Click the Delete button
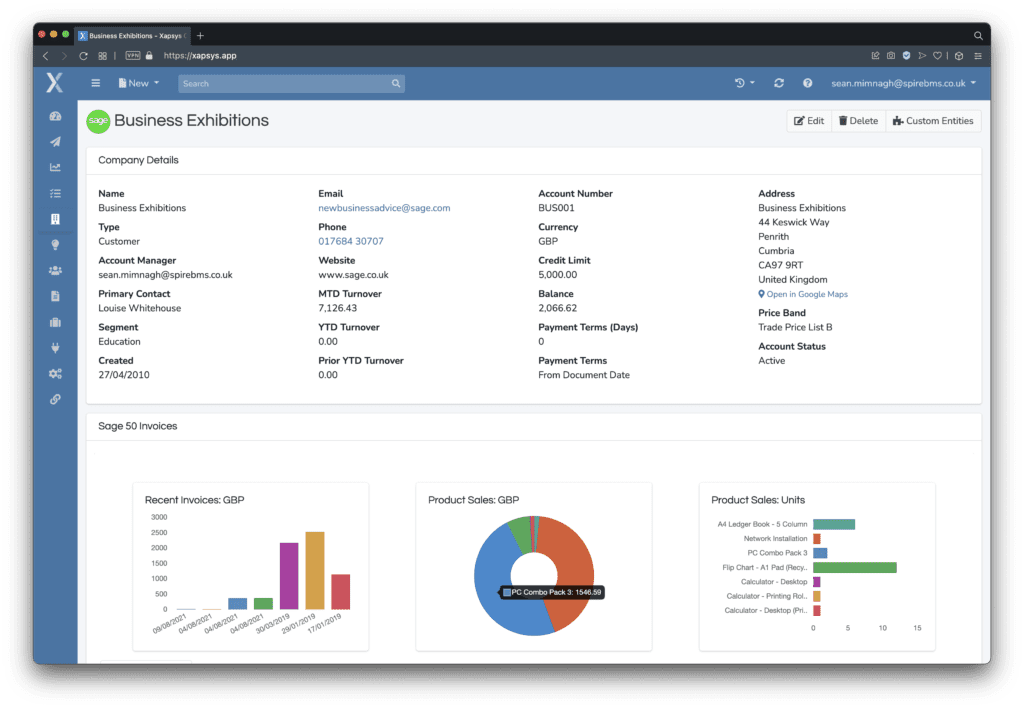 point(858,121)
